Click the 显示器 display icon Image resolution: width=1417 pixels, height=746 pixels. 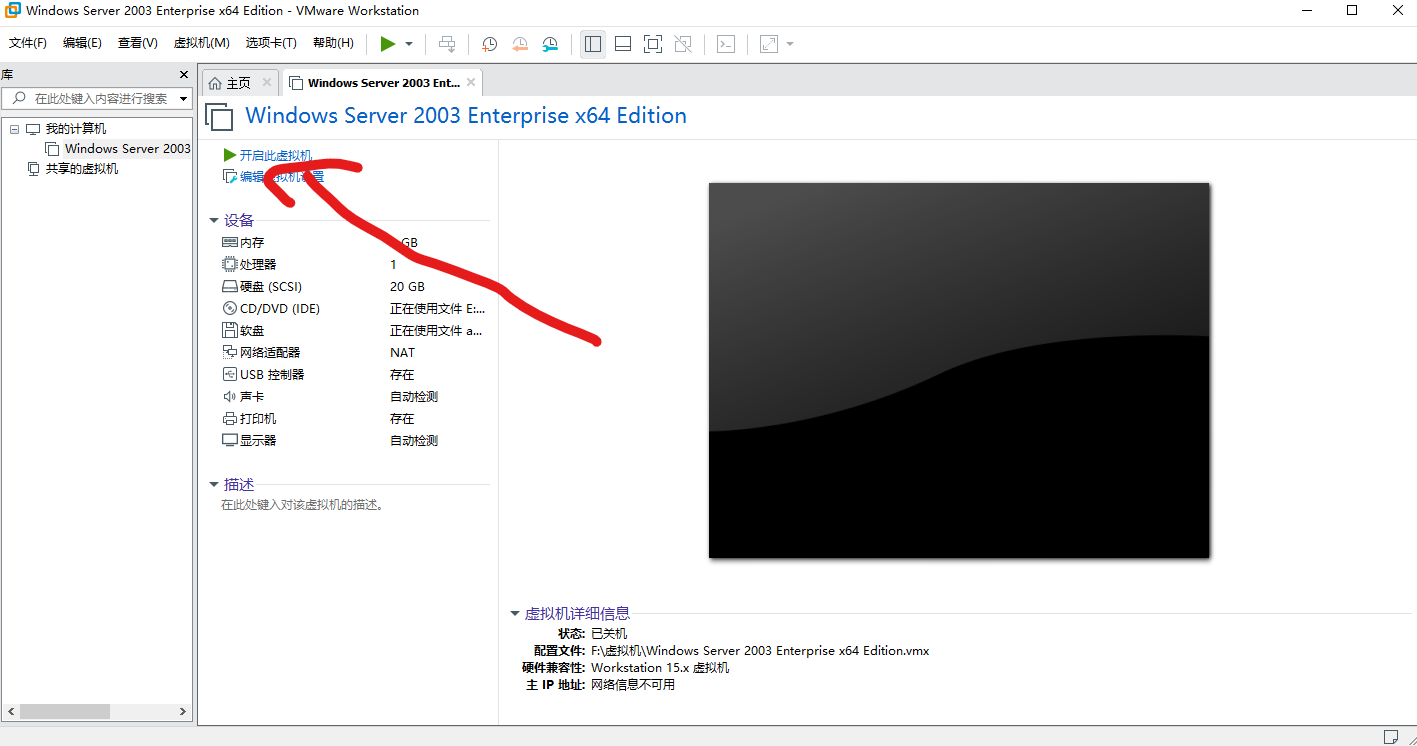point(230,441)
